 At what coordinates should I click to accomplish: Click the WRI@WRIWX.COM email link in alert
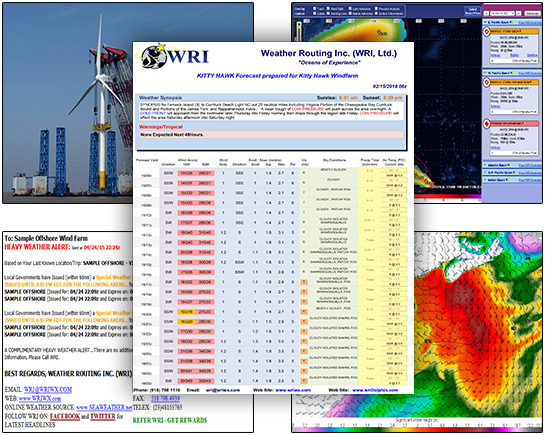[x=48, y=389]
